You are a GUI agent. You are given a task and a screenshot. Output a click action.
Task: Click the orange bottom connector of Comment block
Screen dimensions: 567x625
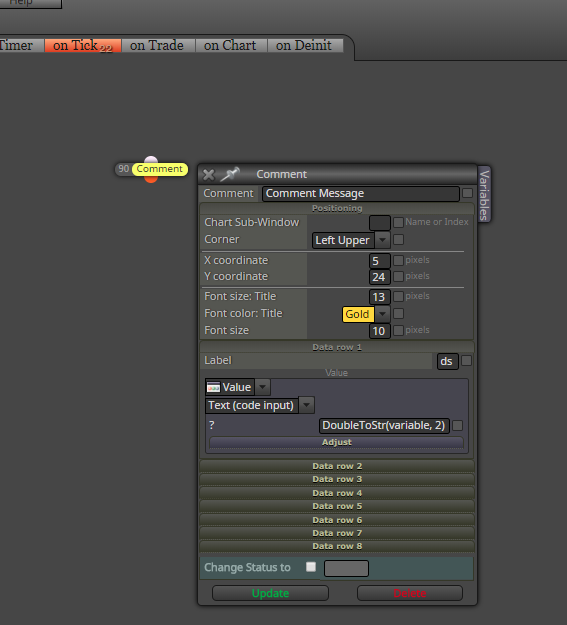151,179
